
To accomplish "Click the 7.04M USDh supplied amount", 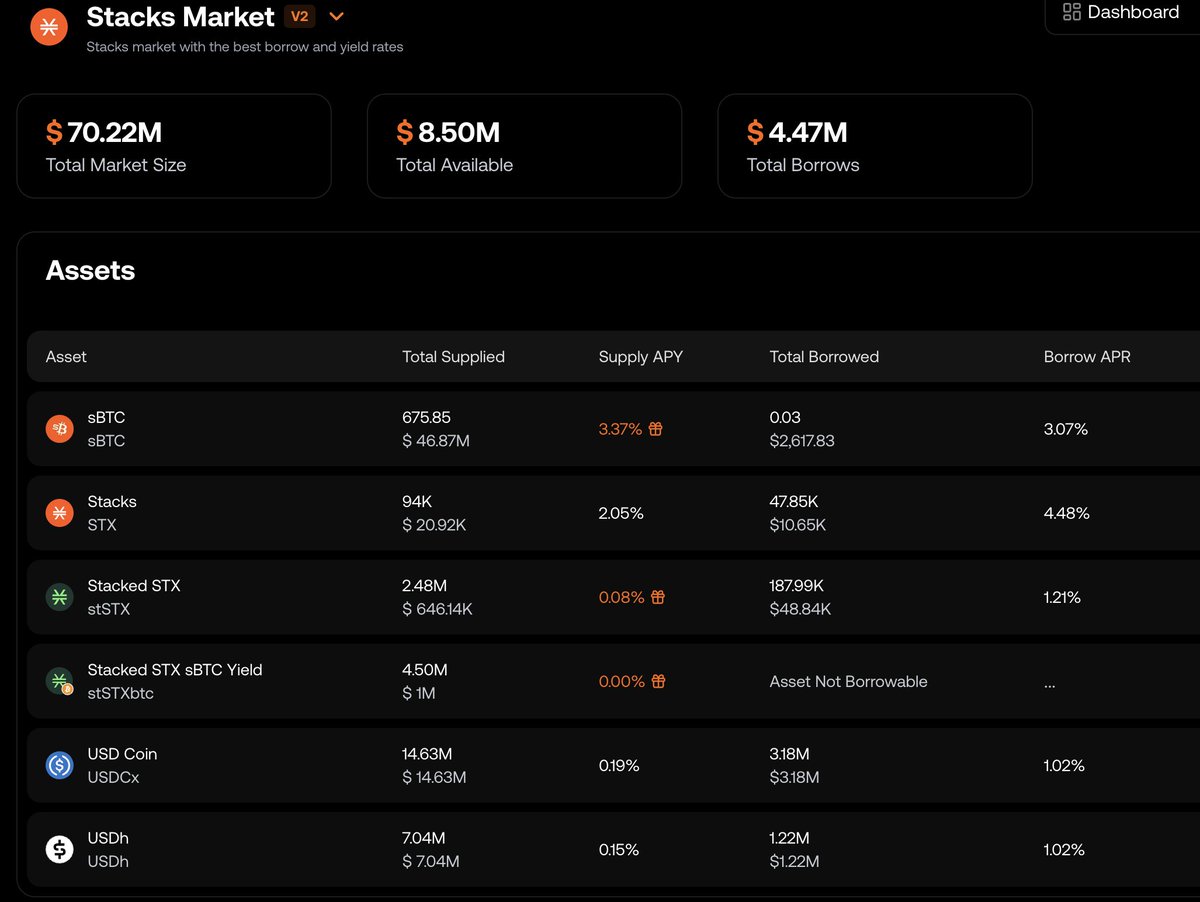I will tap(424, 838).
